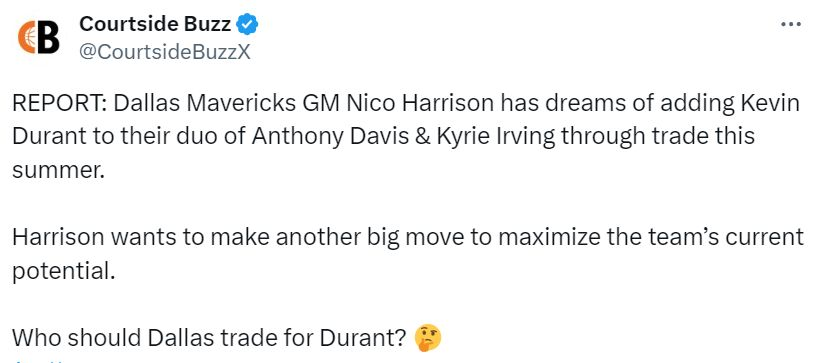Click the 'Who should Dallas trade' question
Viewport: 824px width, 363px height.
[210, 338]
